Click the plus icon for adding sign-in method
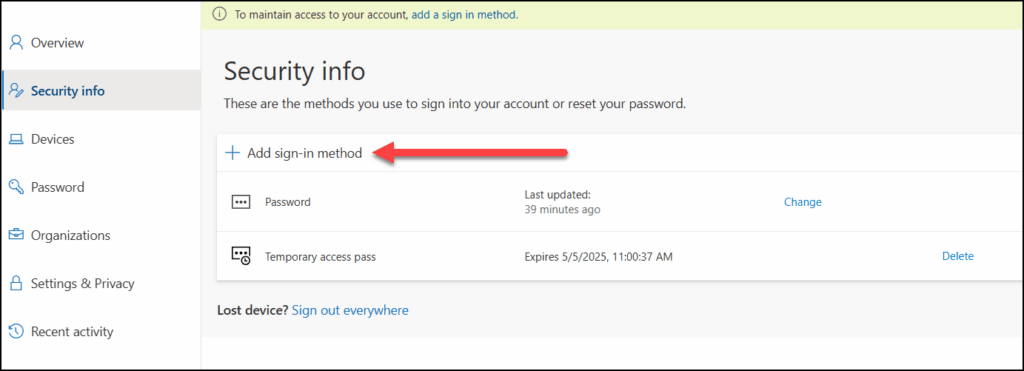The image size is (1024, 371). tap(232, 153)
